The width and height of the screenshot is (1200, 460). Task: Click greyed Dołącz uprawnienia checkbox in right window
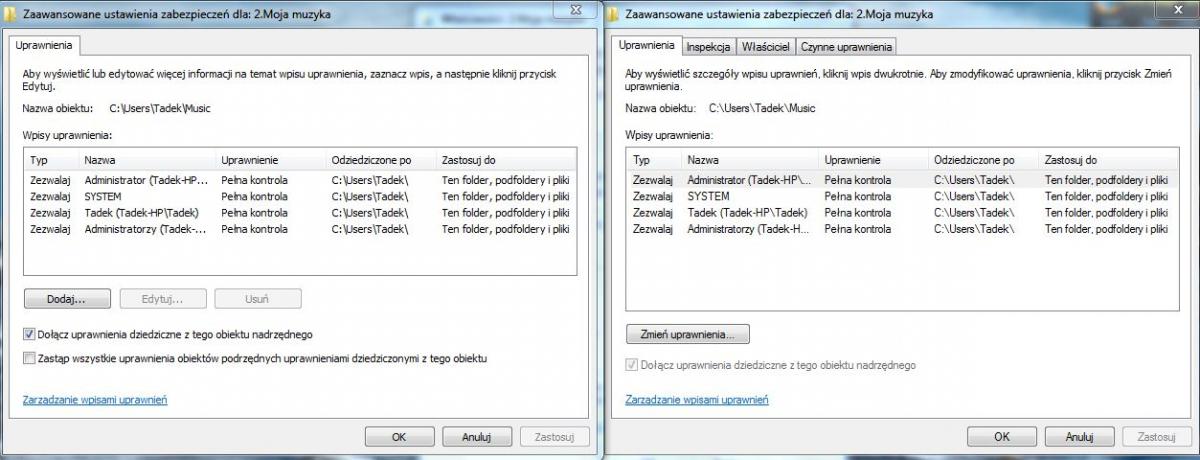pyautogui.click(x=632, y=365)
